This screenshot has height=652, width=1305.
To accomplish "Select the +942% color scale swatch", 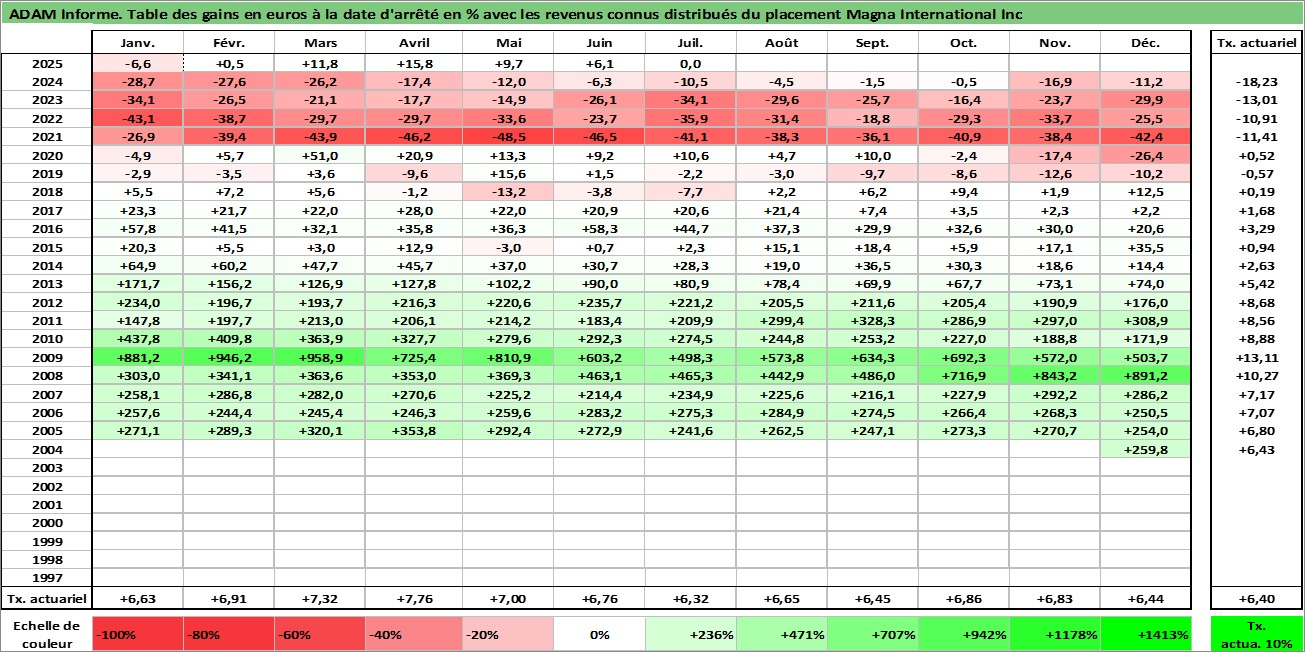I will point(964,634).
